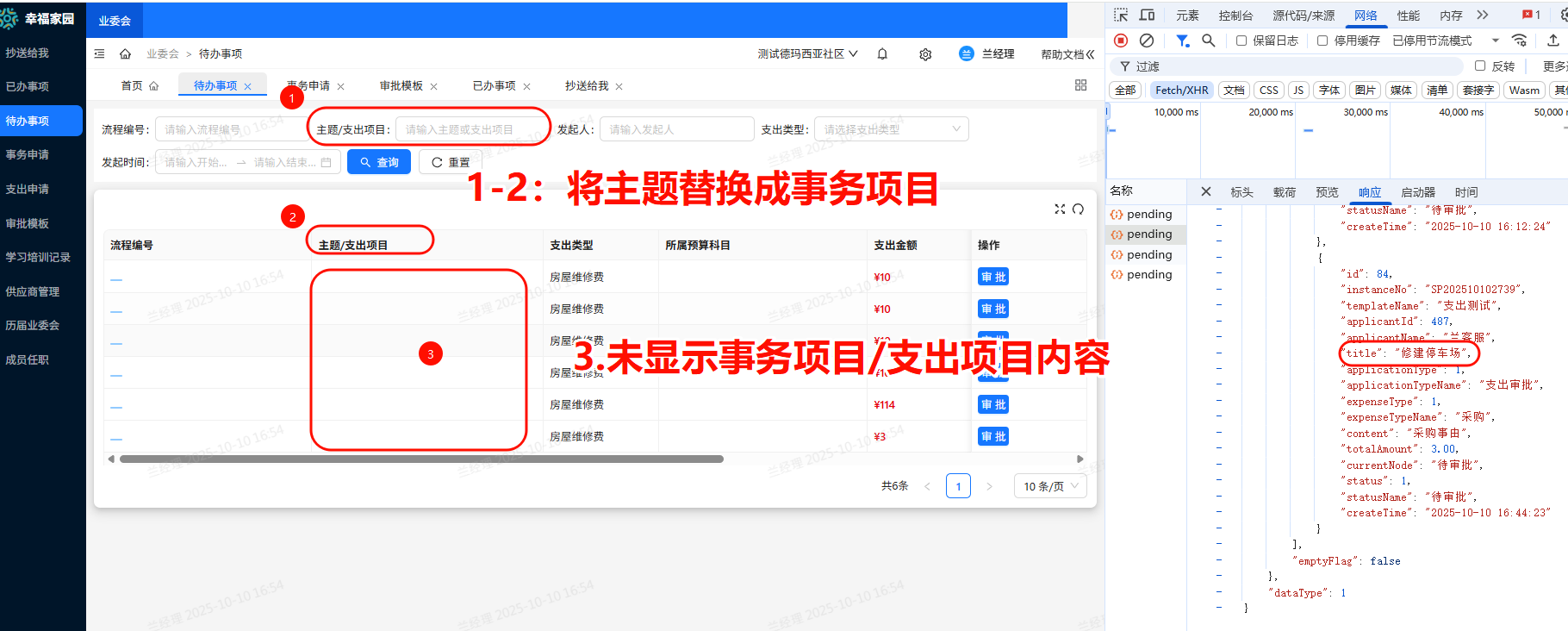Toggle the network filter funnel icon
The width and height of the screenshot is (1568, 631).
1183,41
